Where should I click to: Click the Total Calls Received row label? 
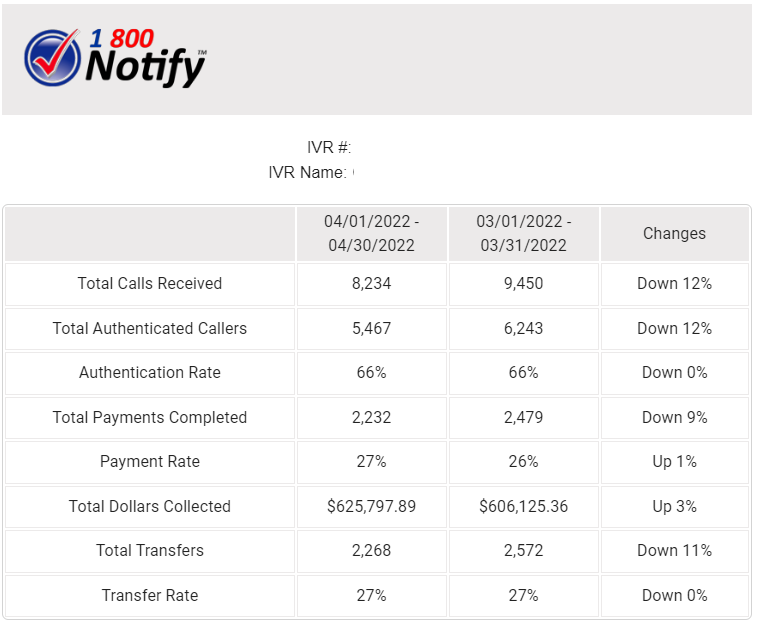pos(150,283)
